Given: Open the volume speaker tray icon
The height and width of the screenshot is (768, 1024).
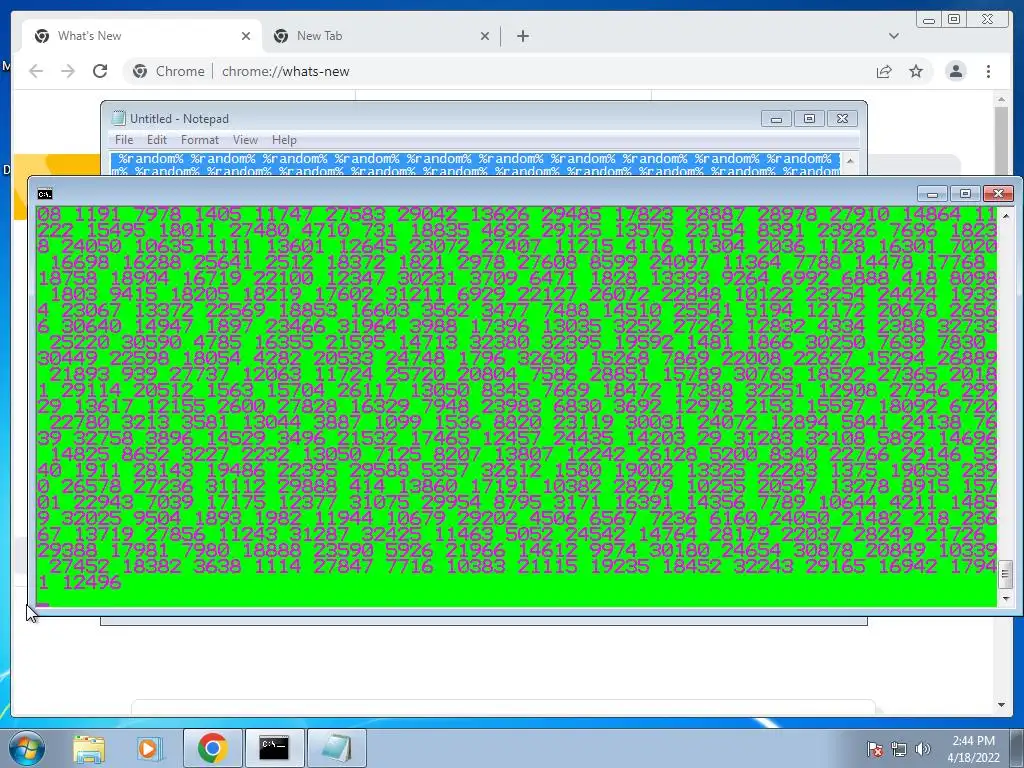Looking at the screenshot, I should pyautogui.click(x=923, y=749).
